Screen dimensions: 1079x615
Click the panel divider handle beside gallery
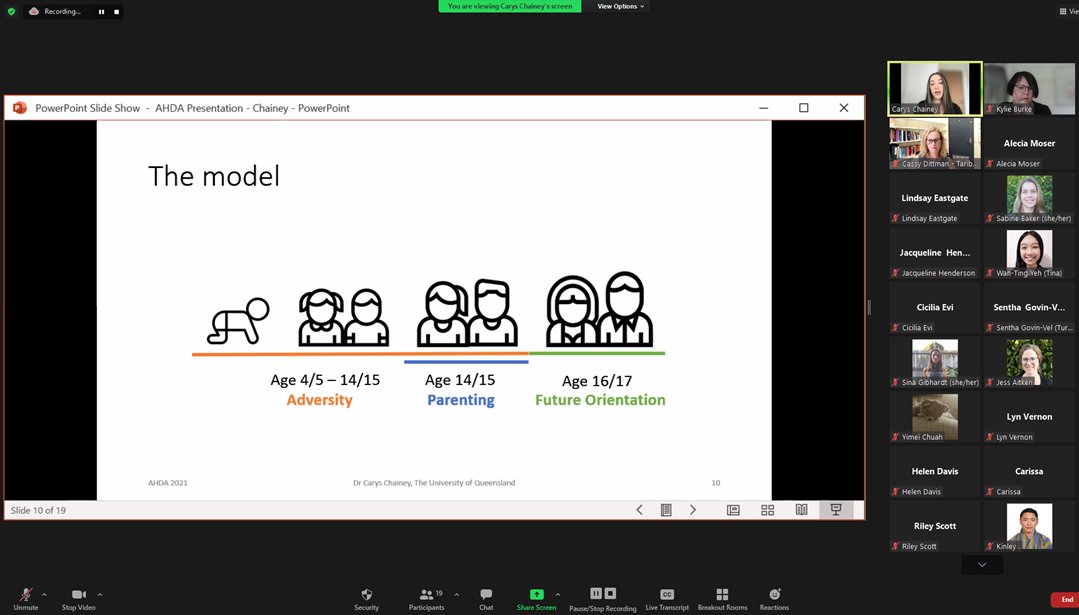869,308
